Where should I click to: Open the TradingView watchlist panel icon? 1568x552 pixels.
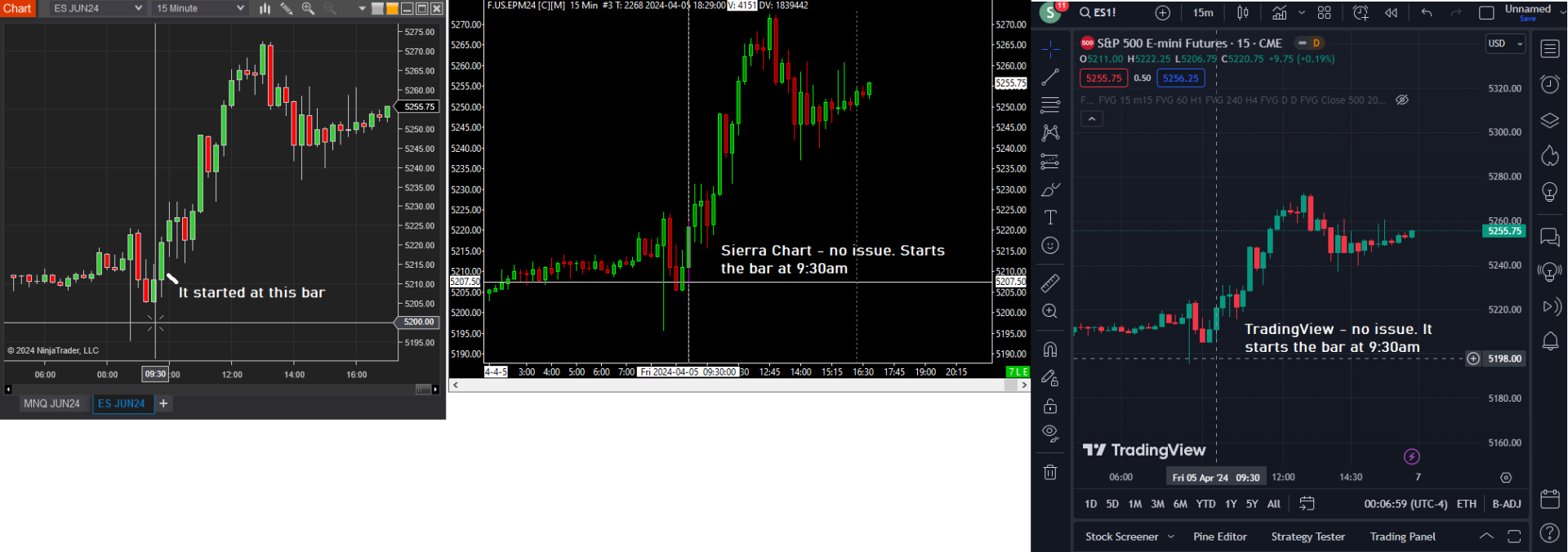pyautogui.click(x=1549, y=49)
